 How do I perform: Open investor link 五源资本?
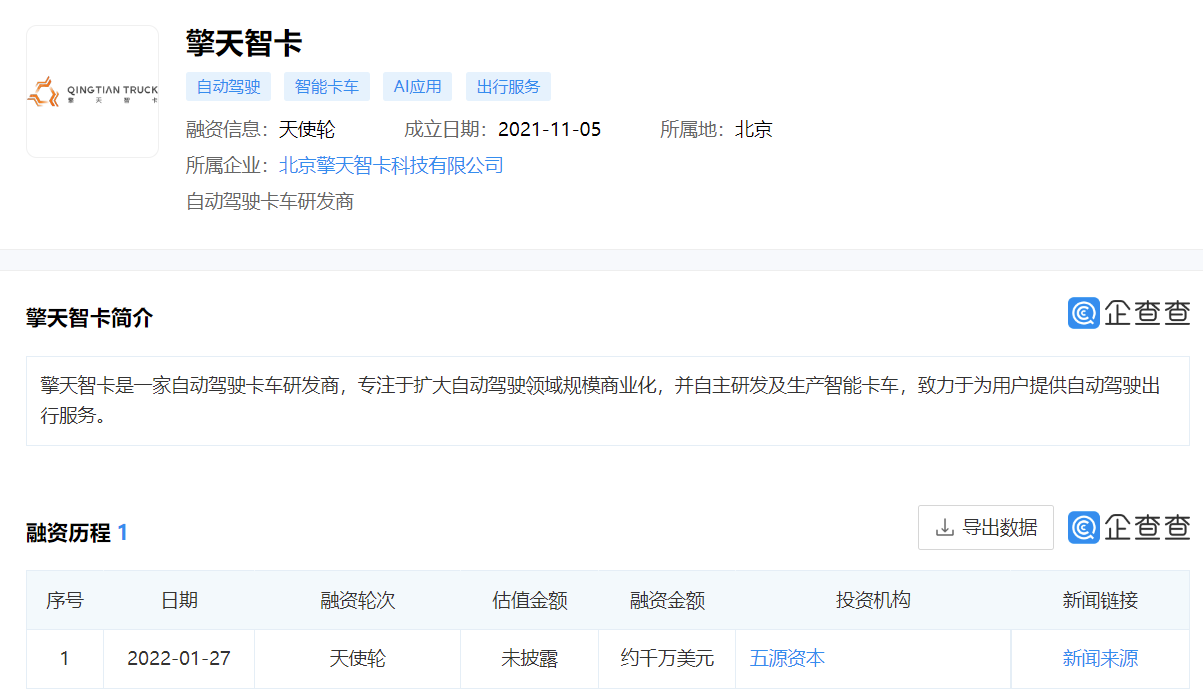pos(787,658)
